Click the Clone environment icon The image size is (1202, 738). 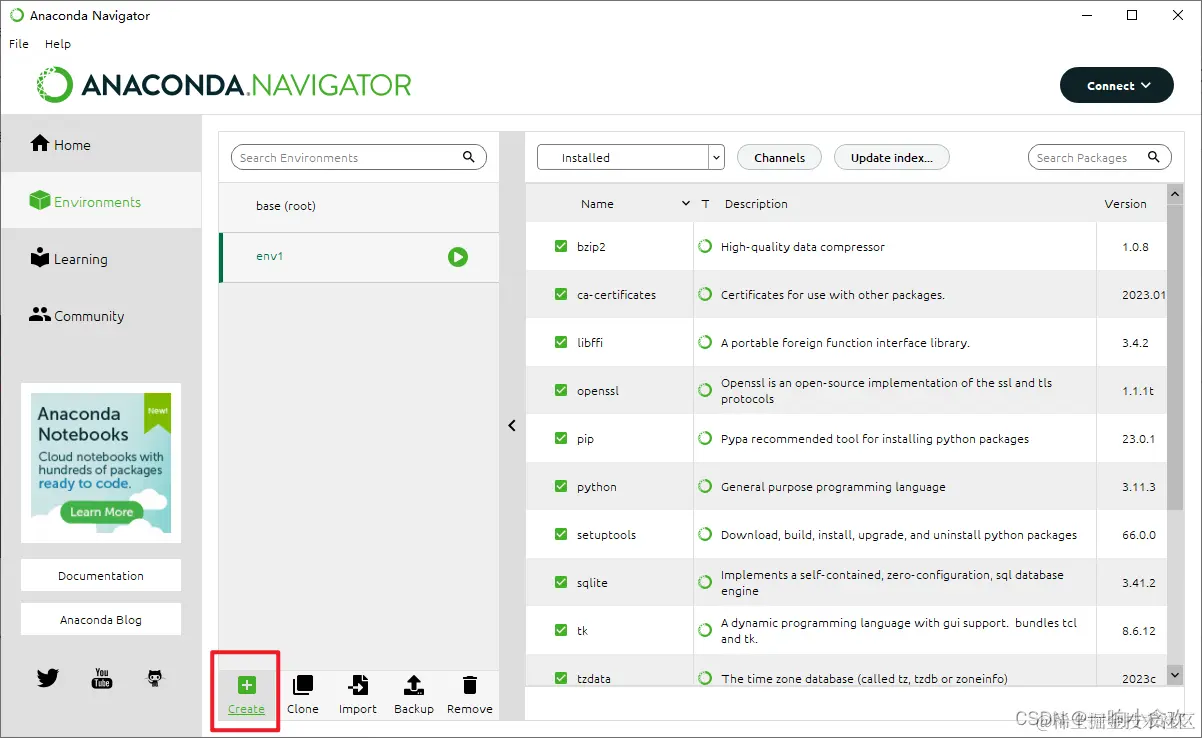click(x=302, y=685)
